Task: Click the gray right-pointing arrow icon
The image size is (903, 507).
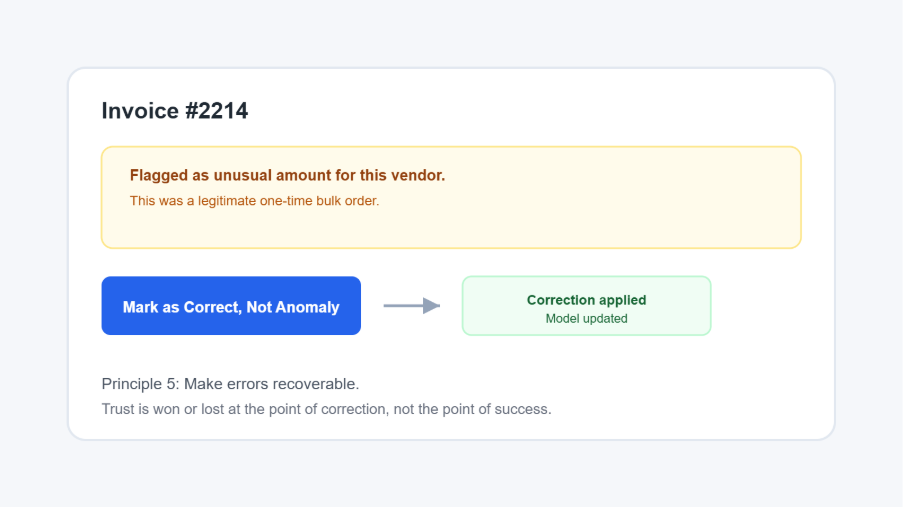Action: (412, 305)
